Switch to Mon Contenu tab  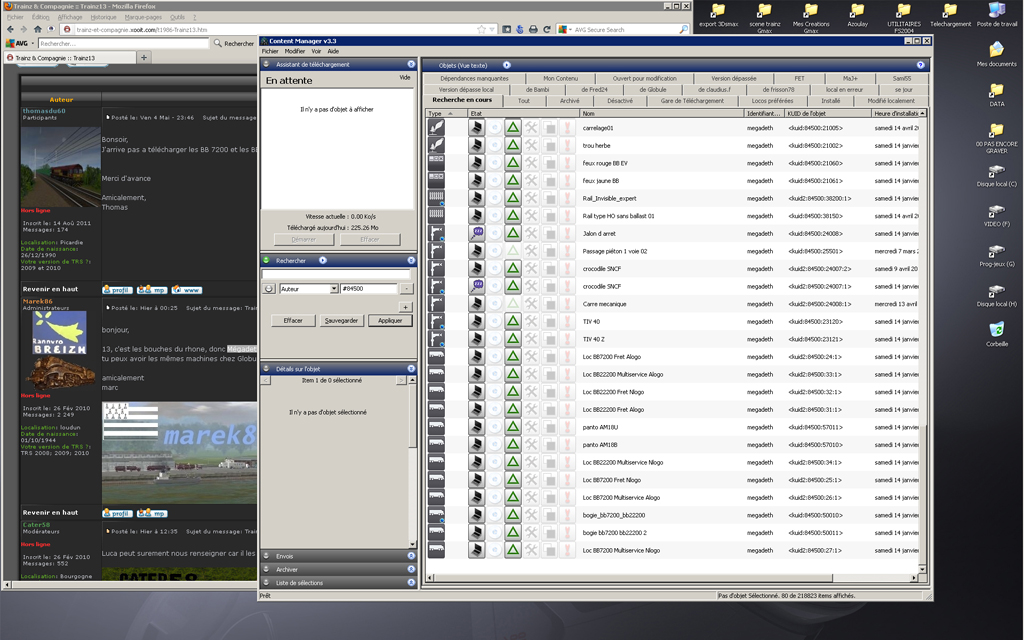(560, 78)
